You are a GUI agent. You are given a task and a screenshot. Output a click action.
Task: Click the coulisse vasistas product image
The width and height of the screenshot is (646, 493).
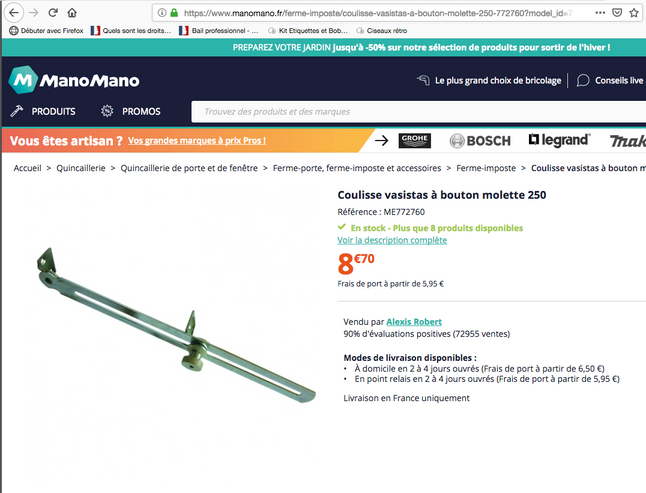tap(176, 325)
